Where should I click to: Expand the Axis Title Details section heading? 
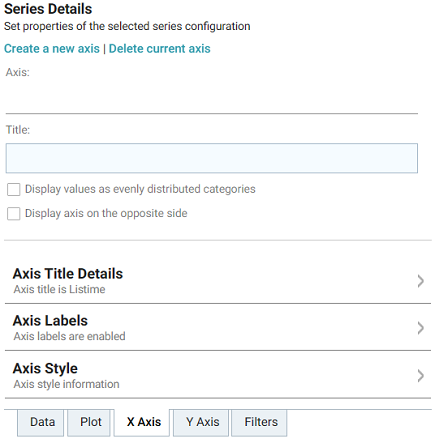tap(68, 274)
